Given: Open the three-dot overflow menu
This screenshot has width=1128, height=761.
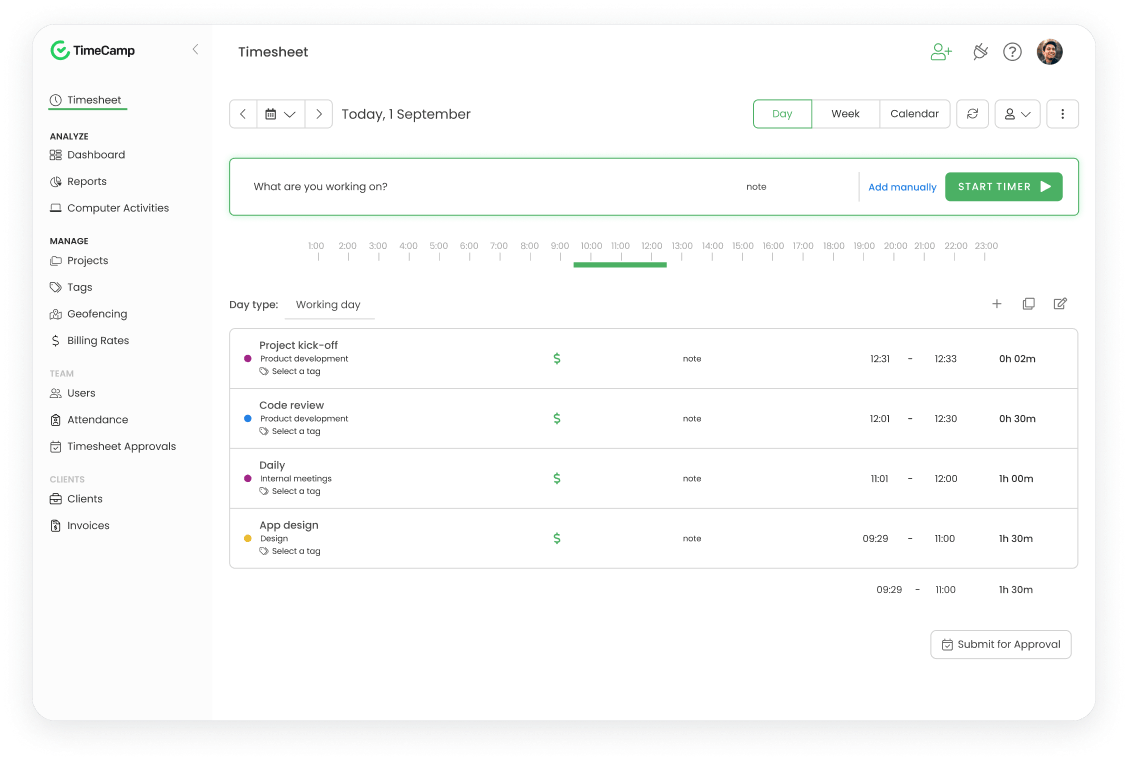Looking at the screenshot, I should [x=1062, y=113].
